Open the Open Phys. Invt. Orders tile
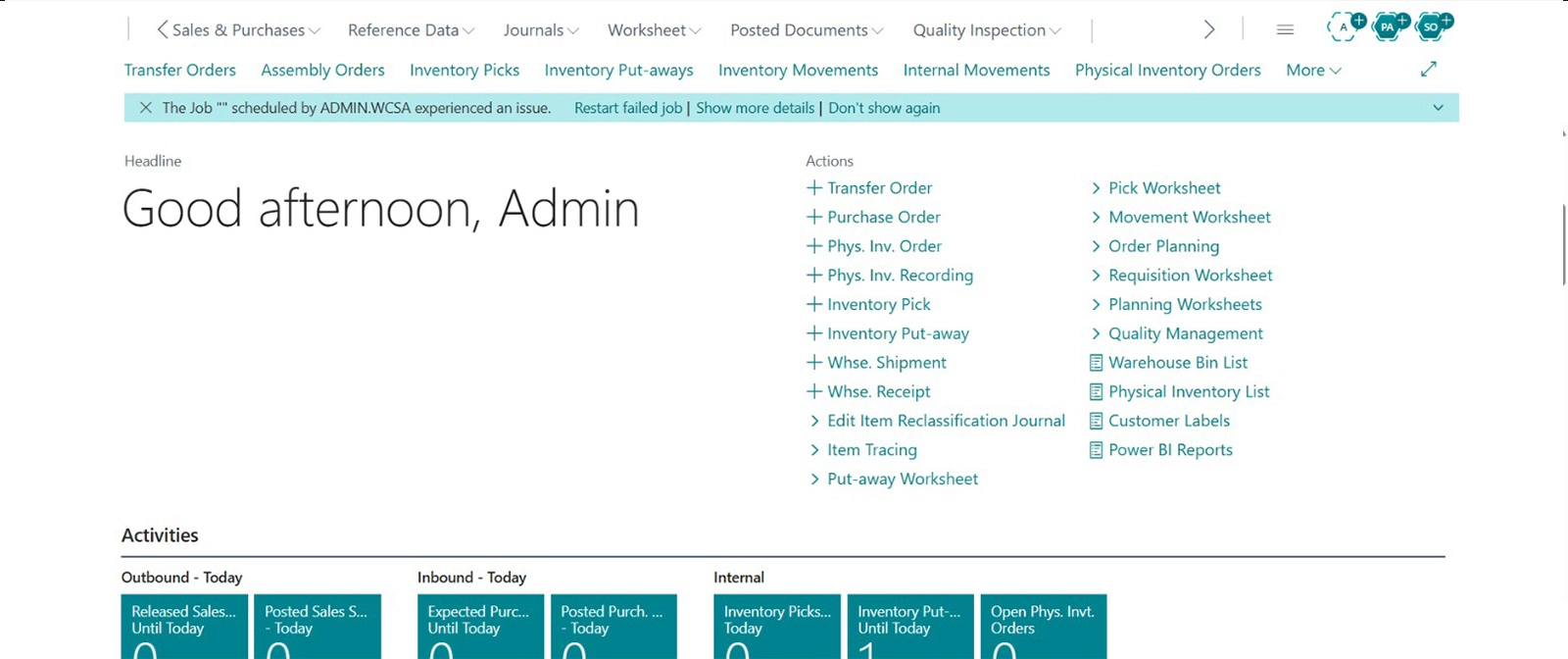 (x=1044, y=627)
